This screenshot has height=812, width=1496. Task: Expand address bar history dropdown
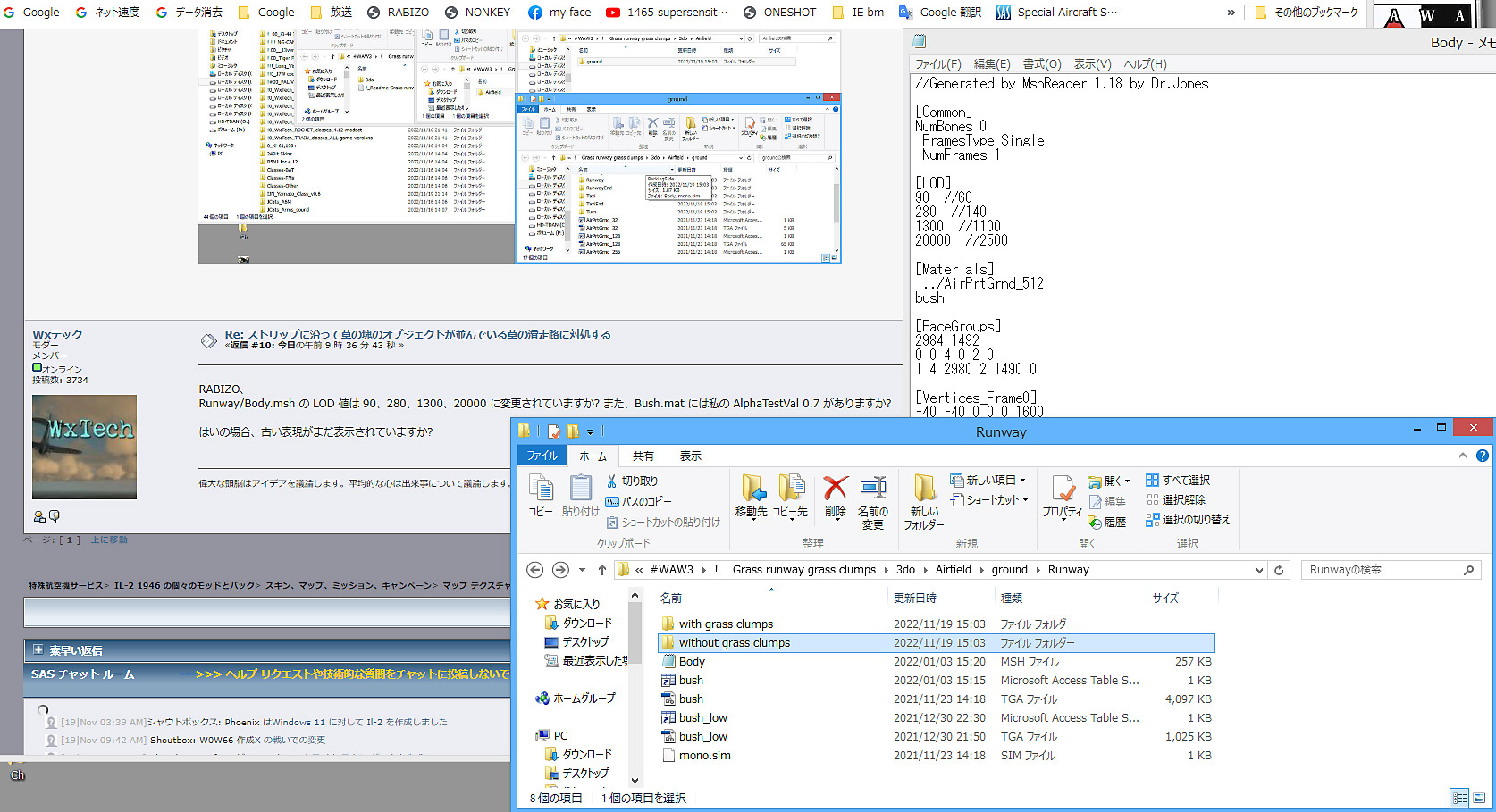pyautogui.click(x=1259, y=570)
